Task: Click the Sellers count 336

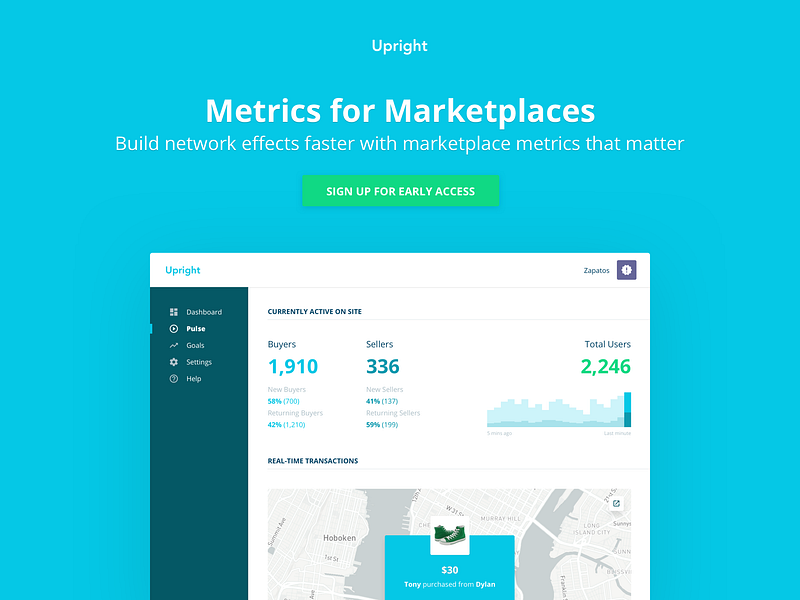Action: tap(383, 366)
